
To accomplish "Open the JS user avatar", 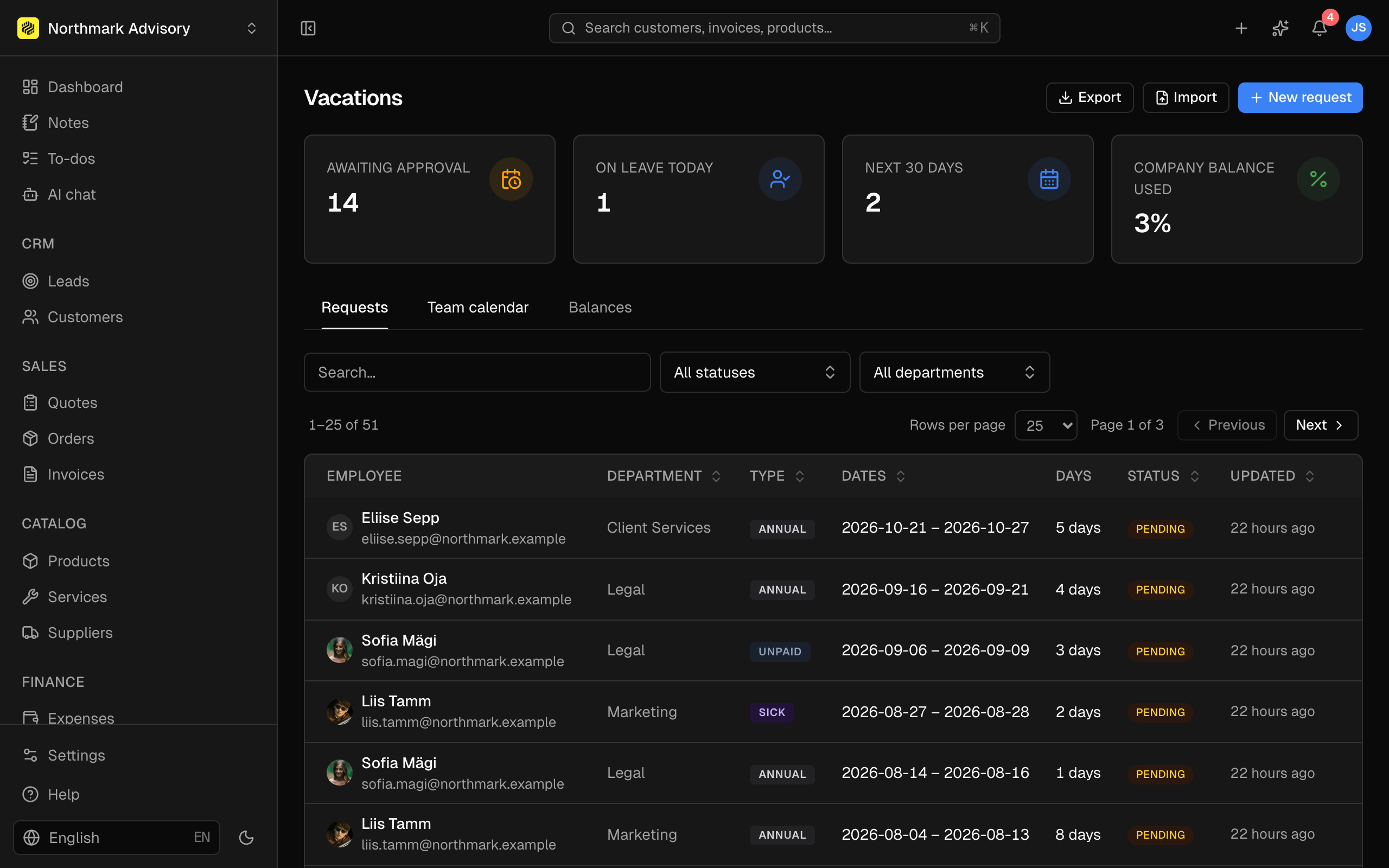I will pyautogui.click(x=1359, y=28).
